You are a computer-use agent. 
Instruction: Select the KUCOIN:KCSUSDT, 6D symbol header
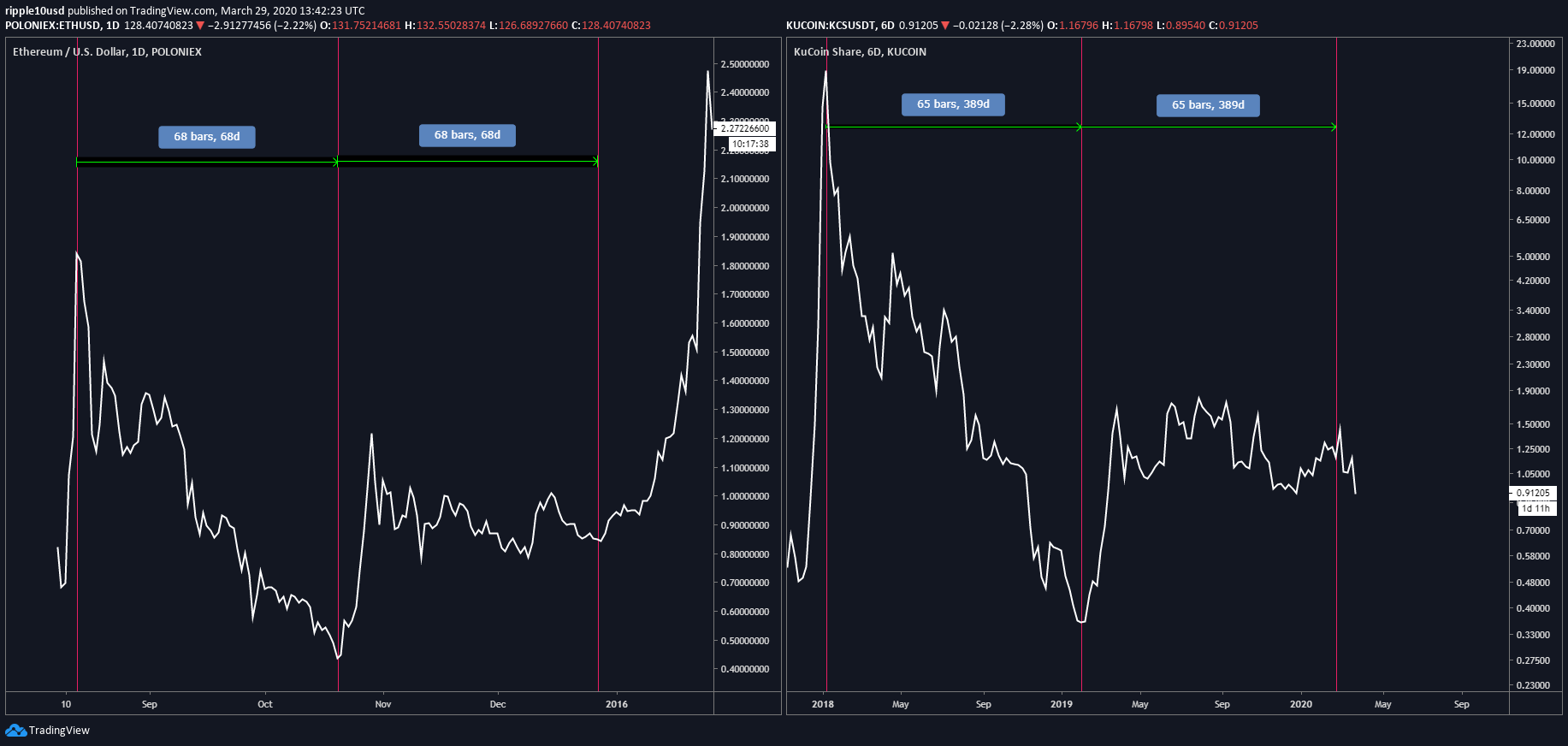coord(840,26)
